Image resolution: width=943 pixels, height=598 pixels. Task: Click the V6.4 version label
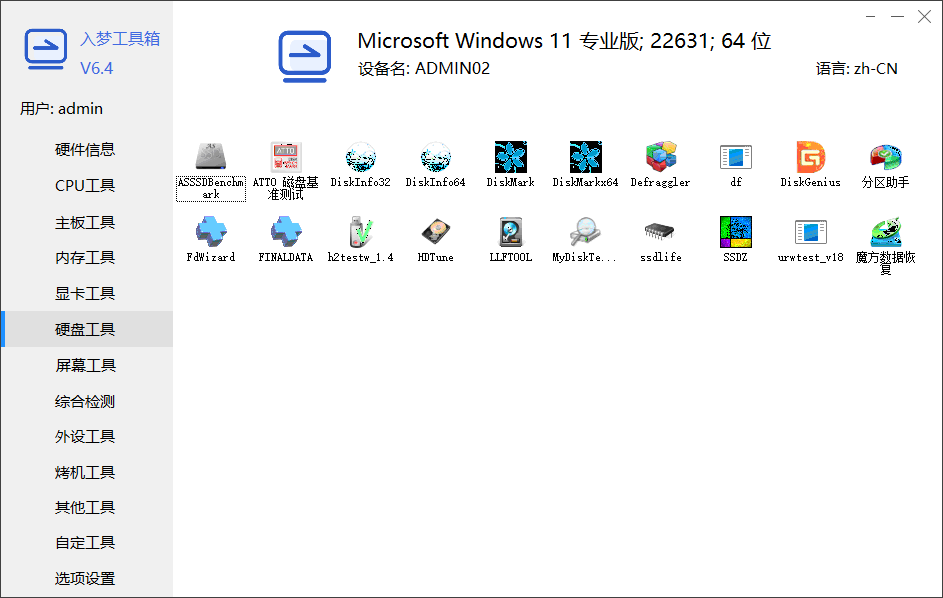coord(96,68)
